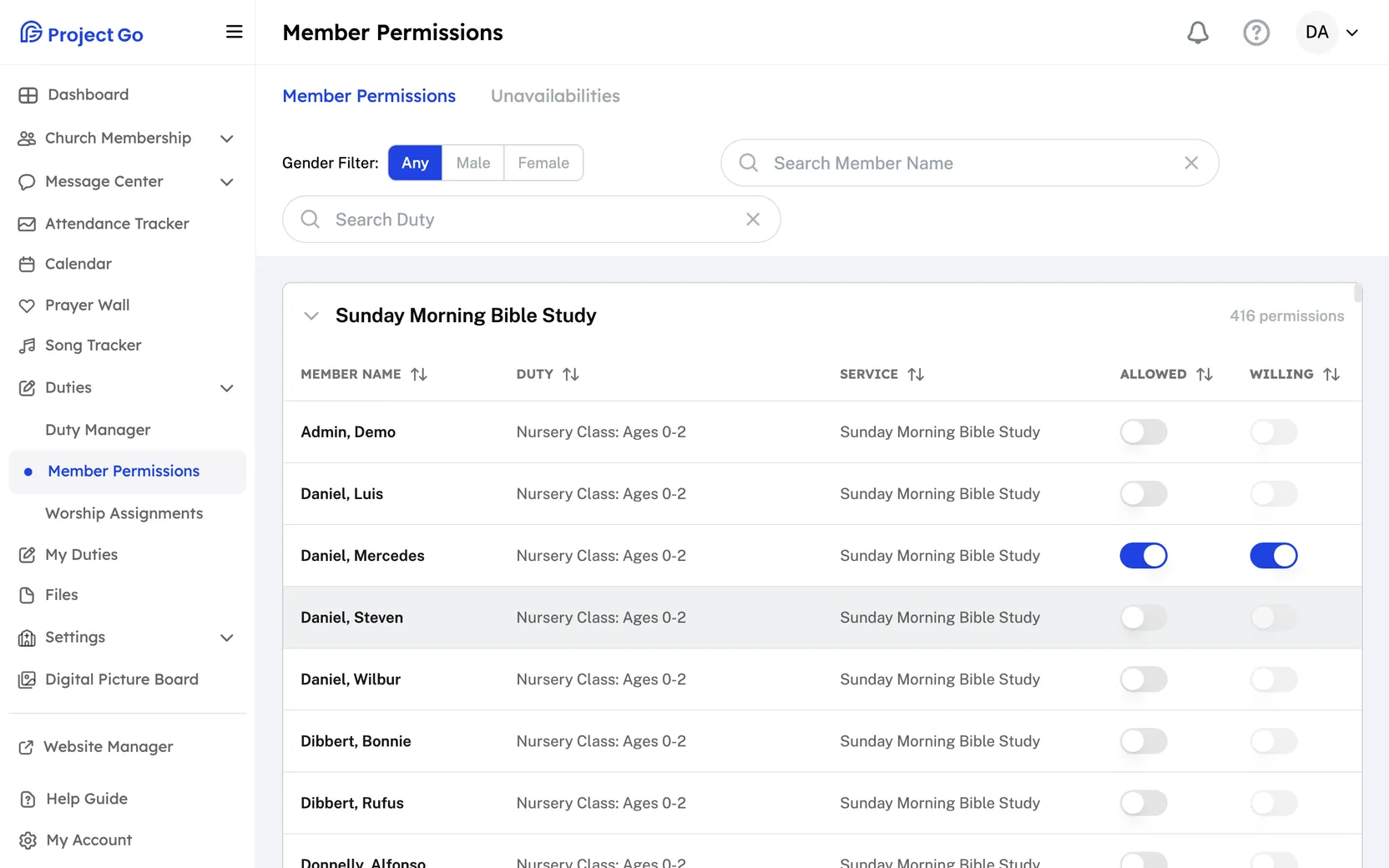Clear the Search Duty field
Image resolution: width=1389 pixels, height=868 pixels.
click(753, 220)
